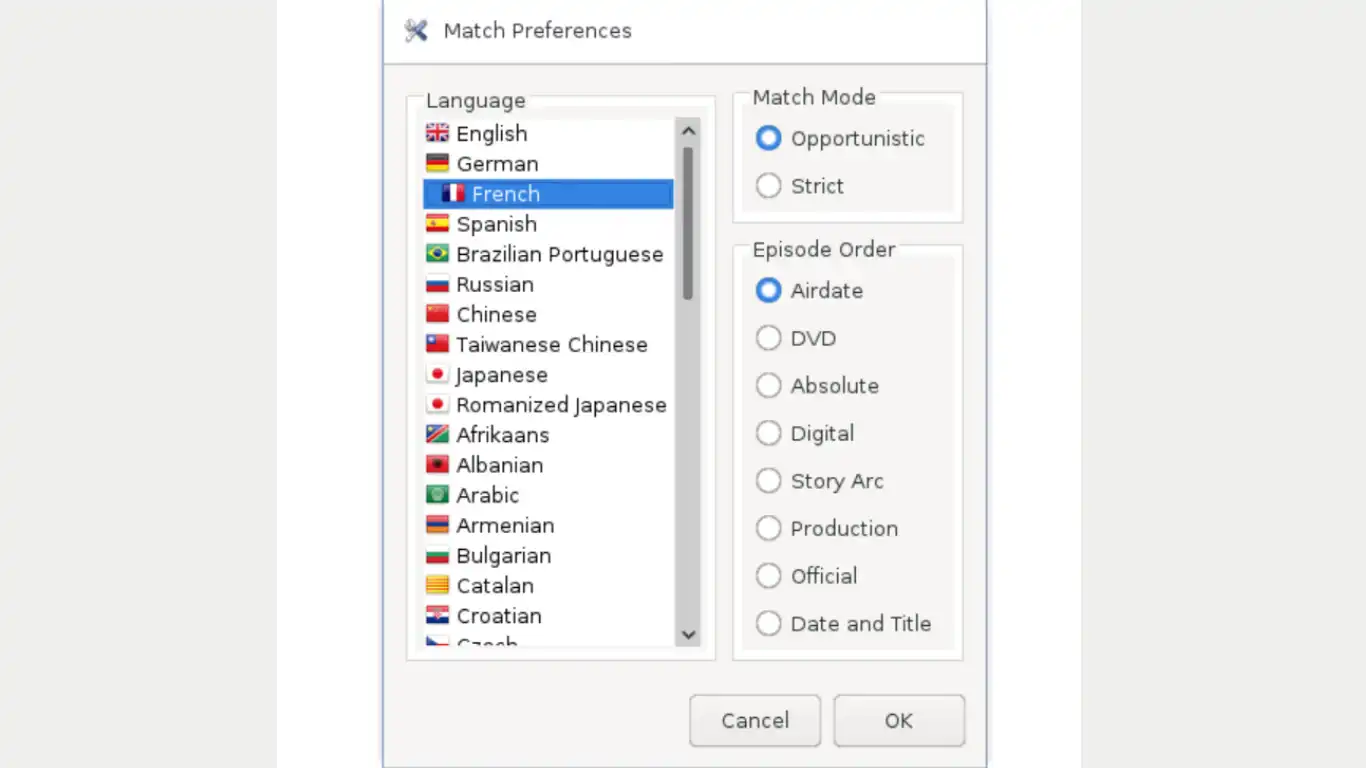This screenshot has width=1366, height=768.
Task: Click the Spanish flag icon
Action: point(437,223)
